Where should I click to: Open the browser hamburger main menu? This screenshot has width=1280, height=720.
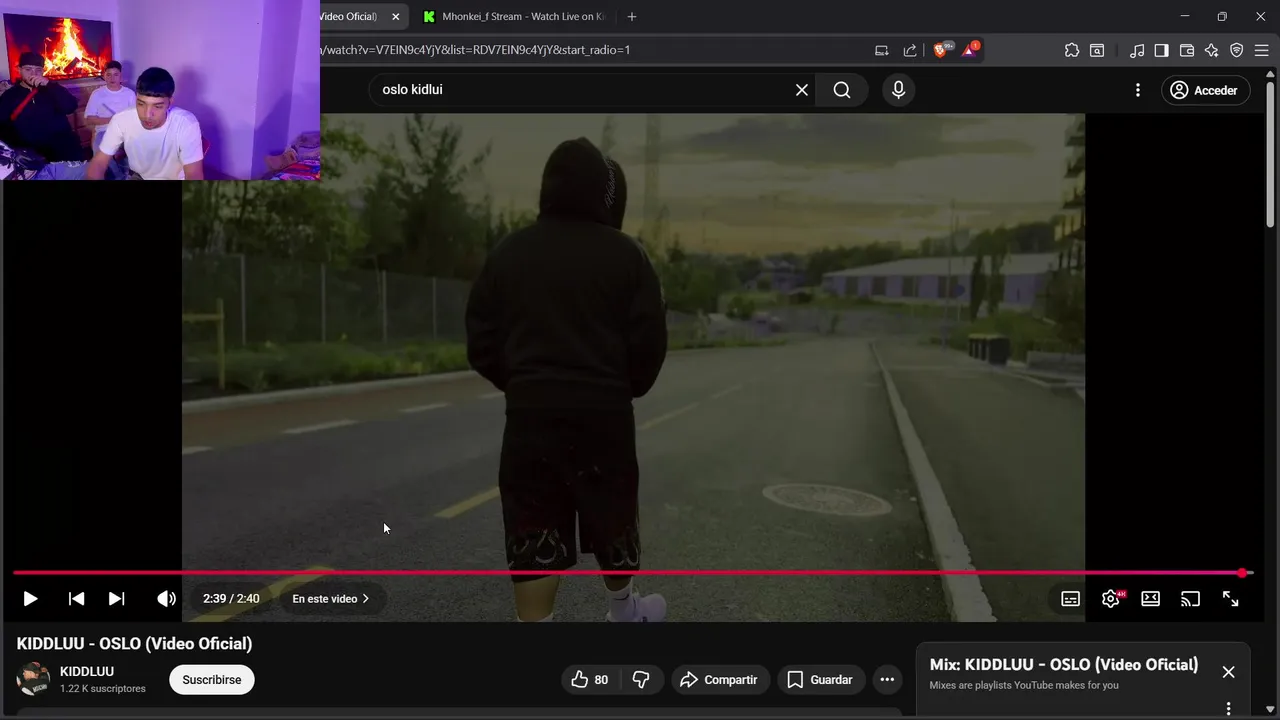pyautogui.click(x=1261, y=50)
